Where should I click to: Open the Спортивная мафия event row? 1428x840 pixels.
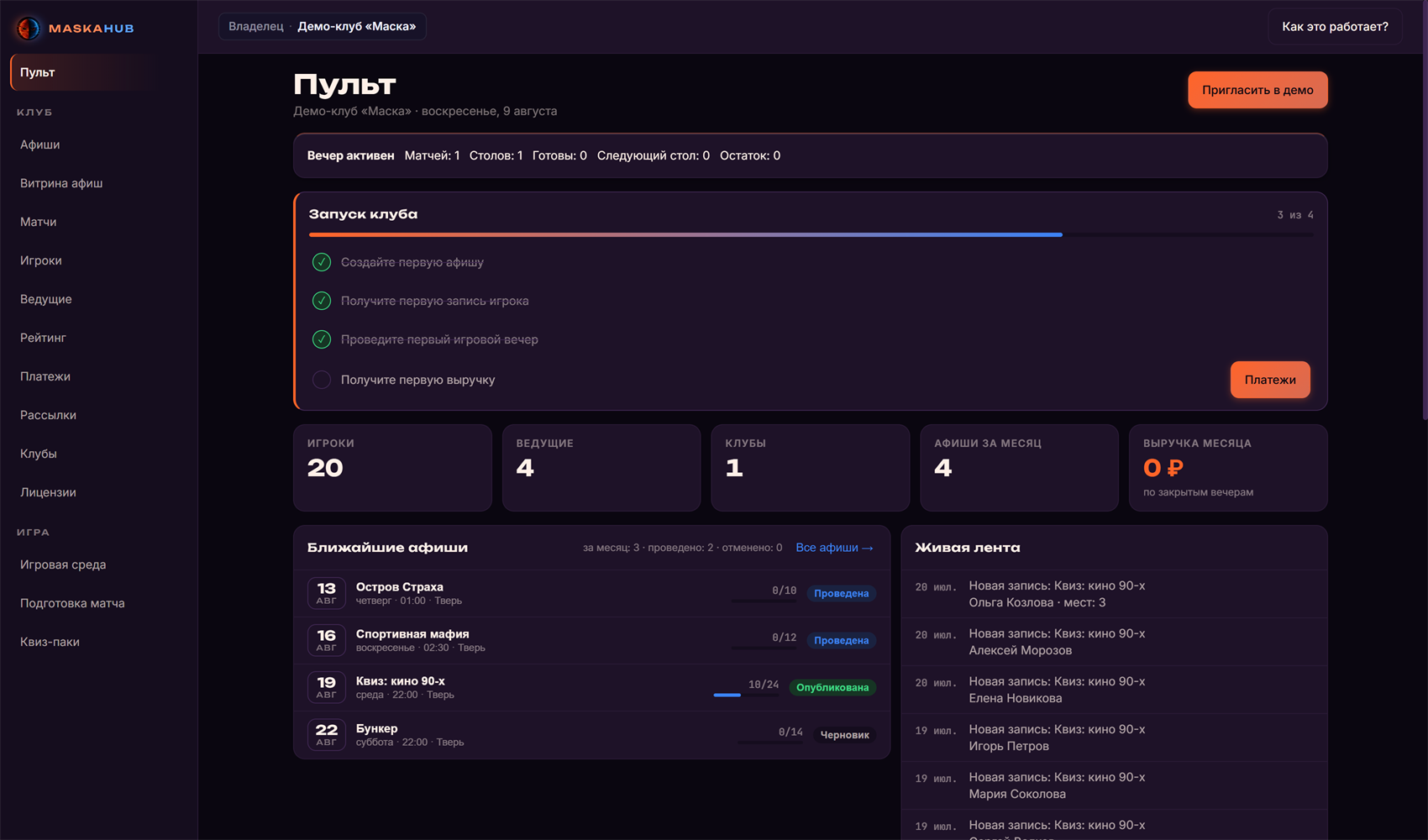tap(591, 640)
